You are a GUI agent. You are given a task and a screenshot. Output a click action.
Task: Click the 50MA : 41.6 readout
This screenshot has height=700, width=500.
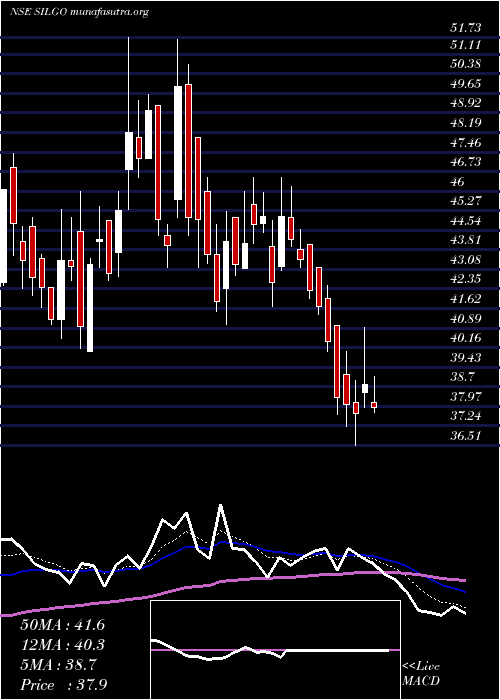(x=62, y=625)
